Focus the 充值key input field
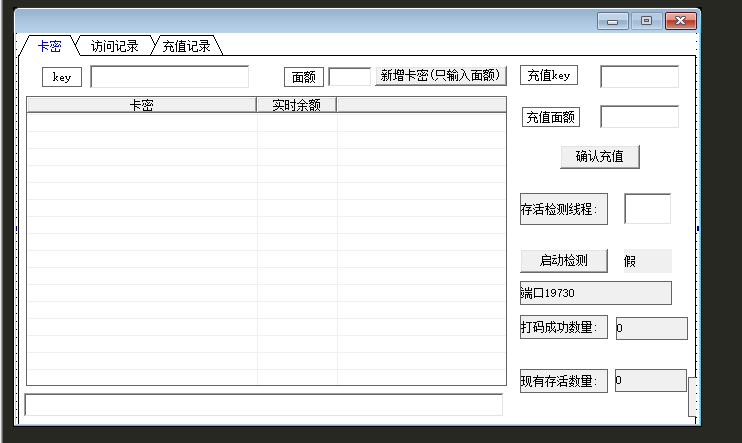This screenshot has width=742, height=443. click(639, 77)
